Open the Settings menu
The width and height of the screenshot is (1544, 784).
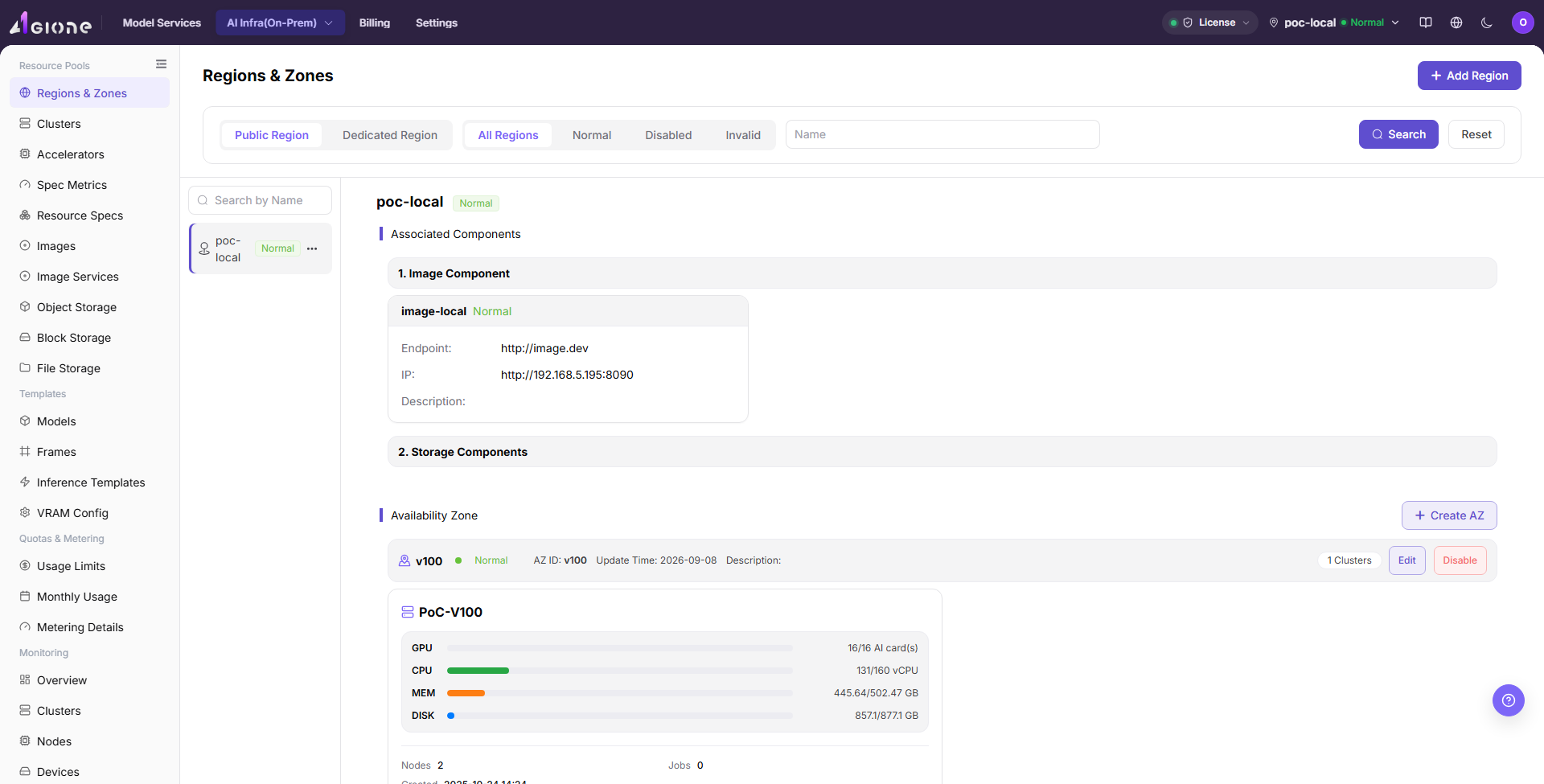tap(437, 23)
